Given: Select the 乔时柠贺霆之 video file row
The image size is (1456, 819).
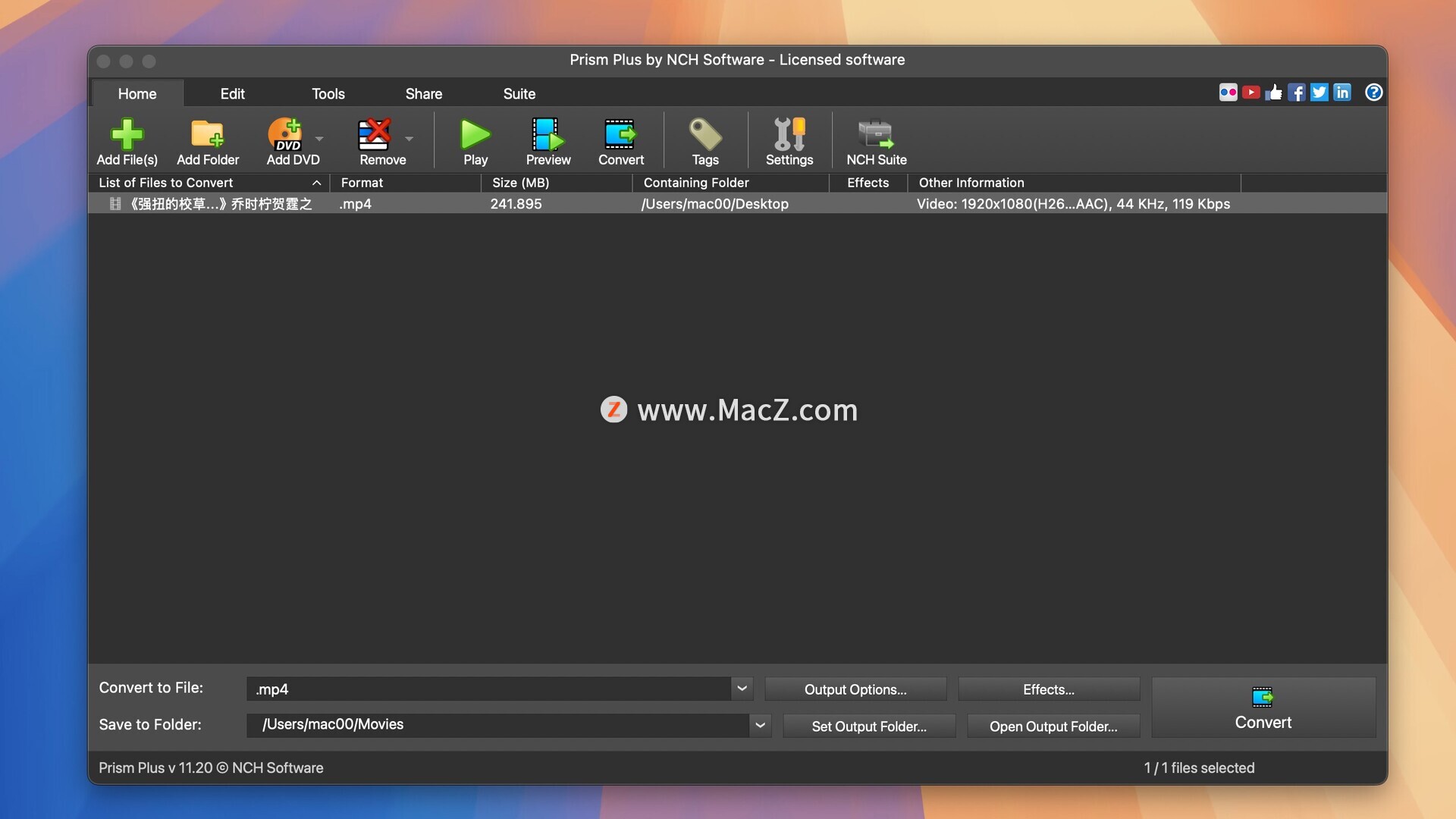Looking at the screenshot, I should point(737,203).
